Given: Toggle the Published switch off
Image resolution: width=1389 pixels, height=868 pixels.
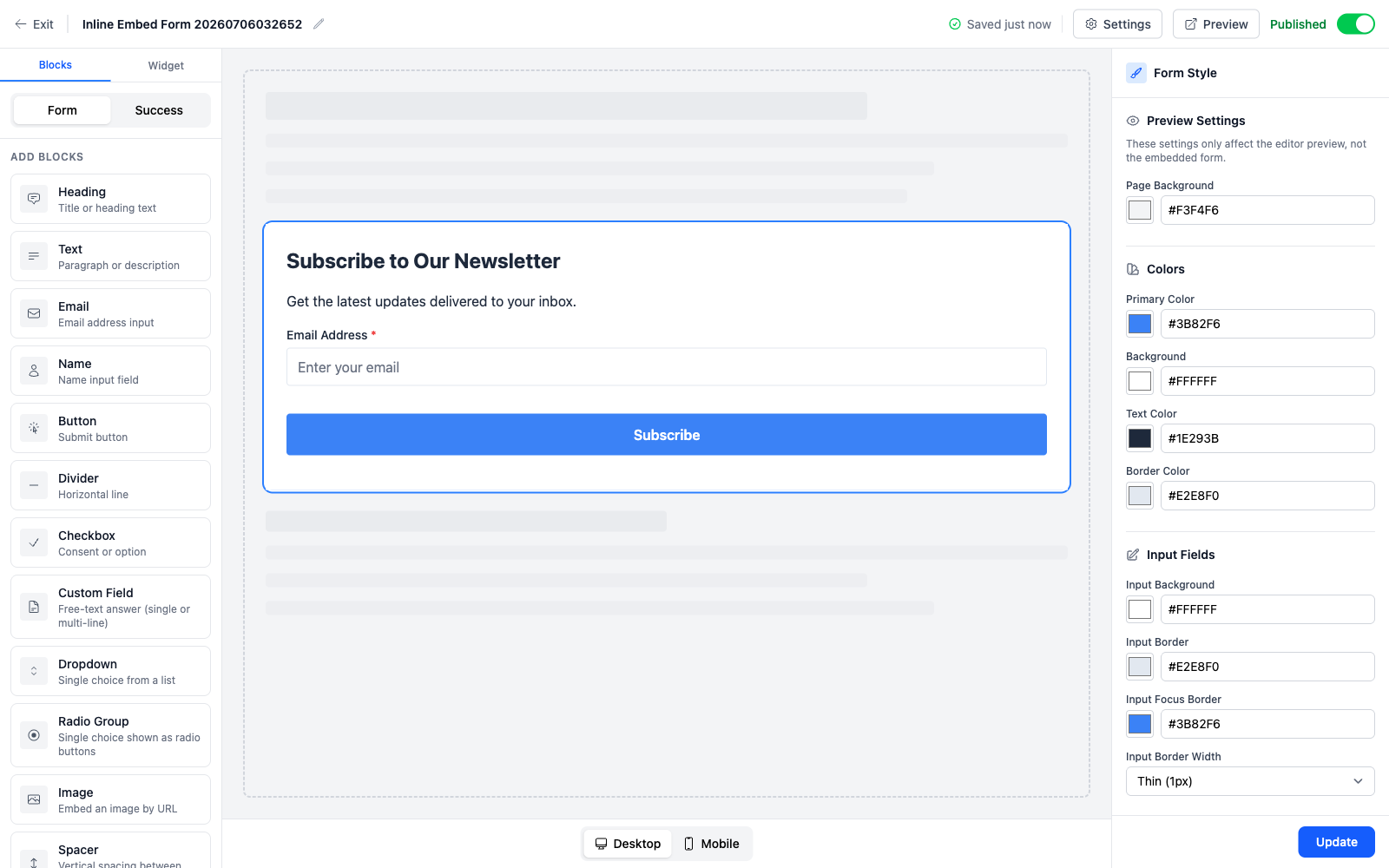Looking at the screenshot, I should [1355, 24].
